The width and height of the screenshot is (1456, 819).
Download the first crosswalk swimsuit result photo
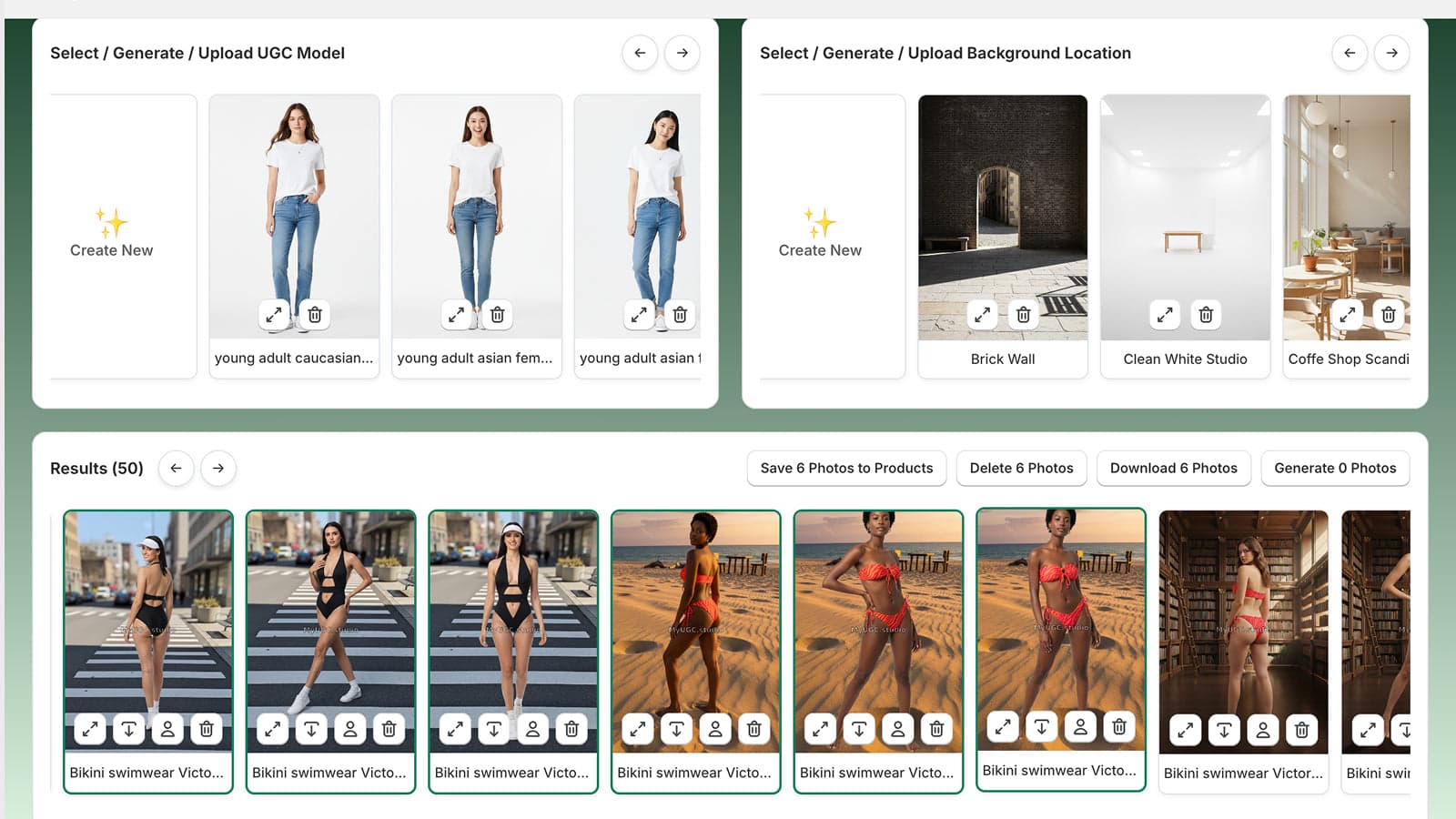coord(129,728)
